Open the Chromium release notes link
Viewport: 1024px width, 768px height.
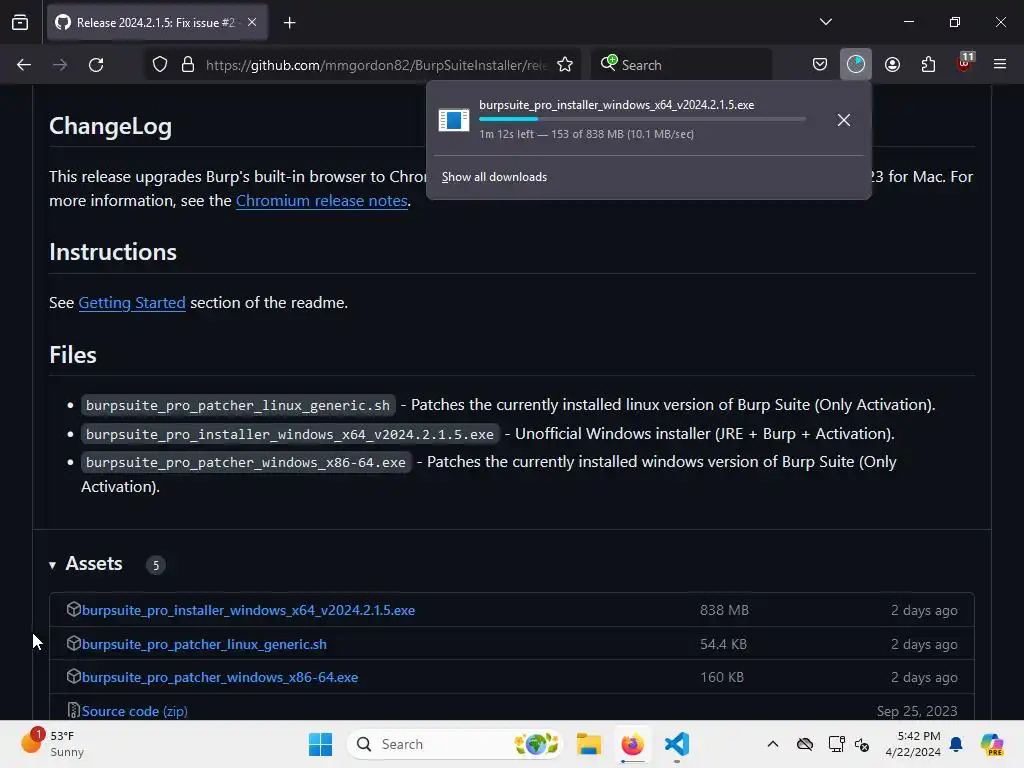click(321, 200)
